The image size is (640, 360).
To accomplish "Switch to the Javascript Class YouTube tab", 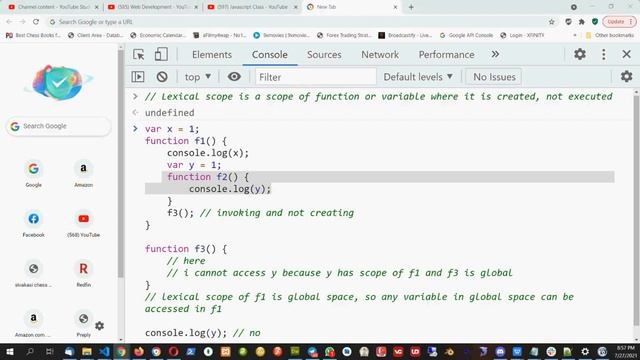I will click(253, 7).
